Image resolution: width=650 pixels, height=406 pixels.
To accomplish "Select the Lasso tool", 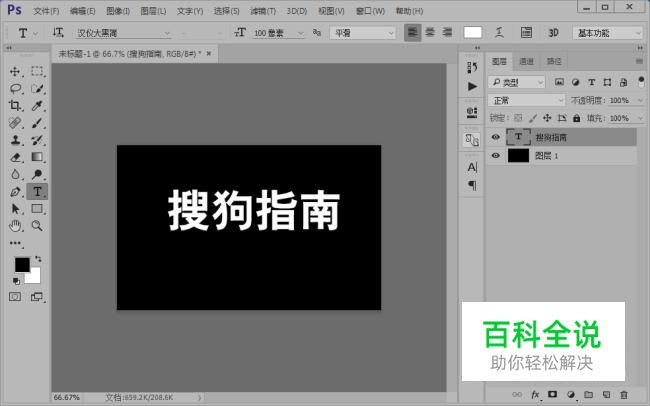I will click(15, 88).
